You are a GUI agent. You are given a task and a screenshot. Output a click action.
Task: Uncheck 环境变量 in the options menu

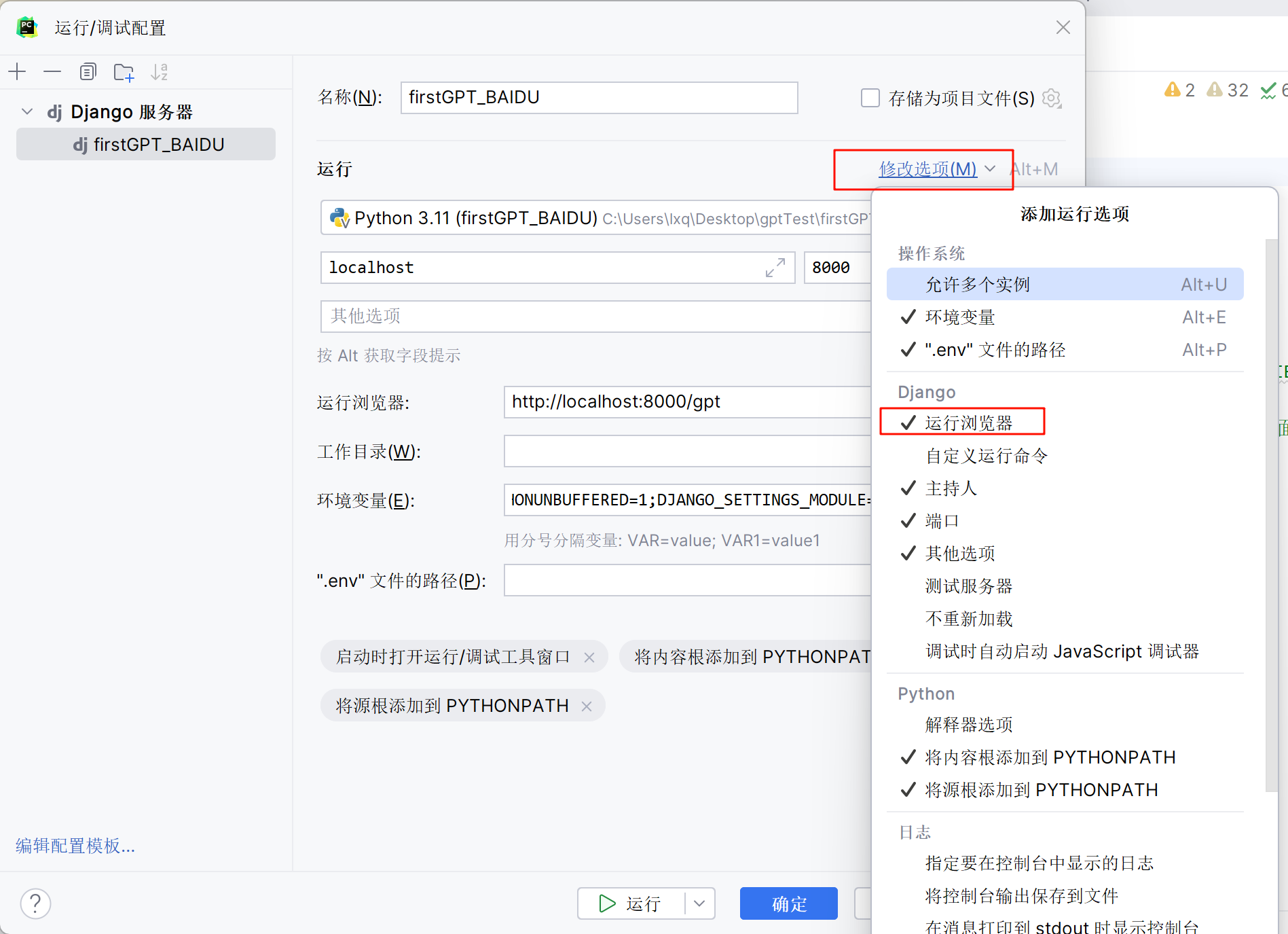(x=959, y=317)
